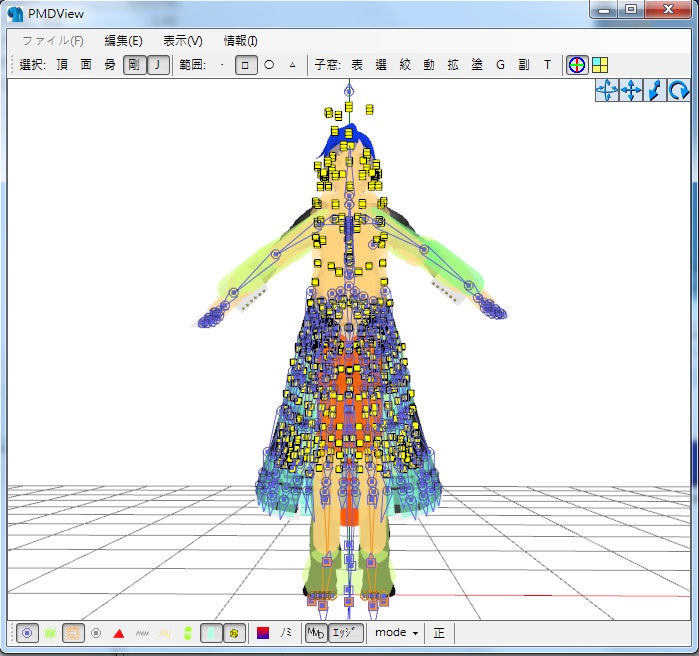Click the PMDView title bar app icon

point(15,14)
